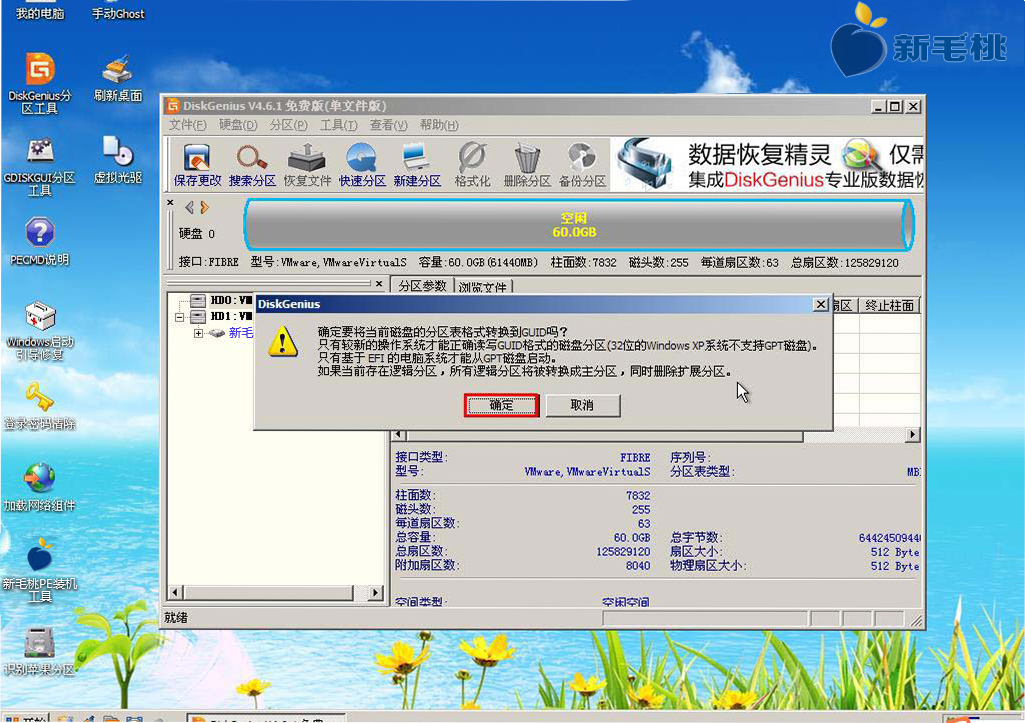
Task: Select the 空闲 60.0GB disk bar
Action: 578,225
